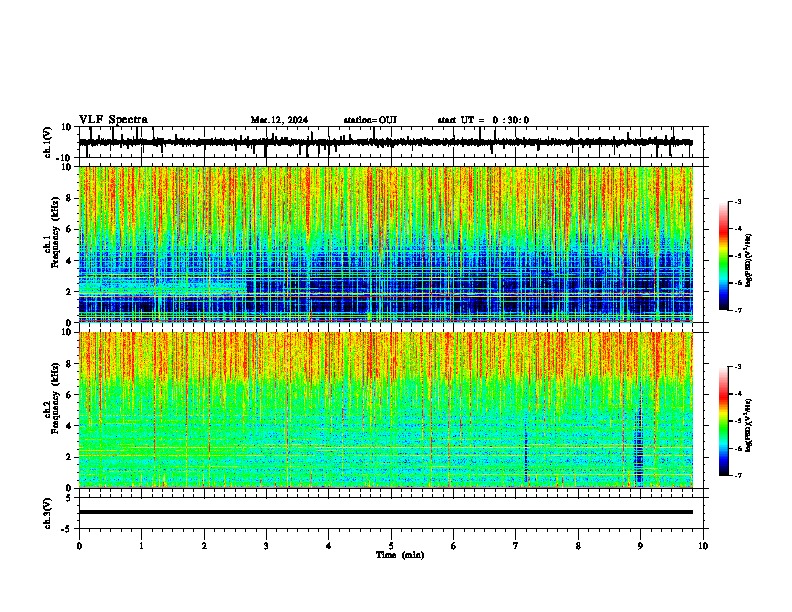Click the time axis tick label "4"

coord(329,546)
